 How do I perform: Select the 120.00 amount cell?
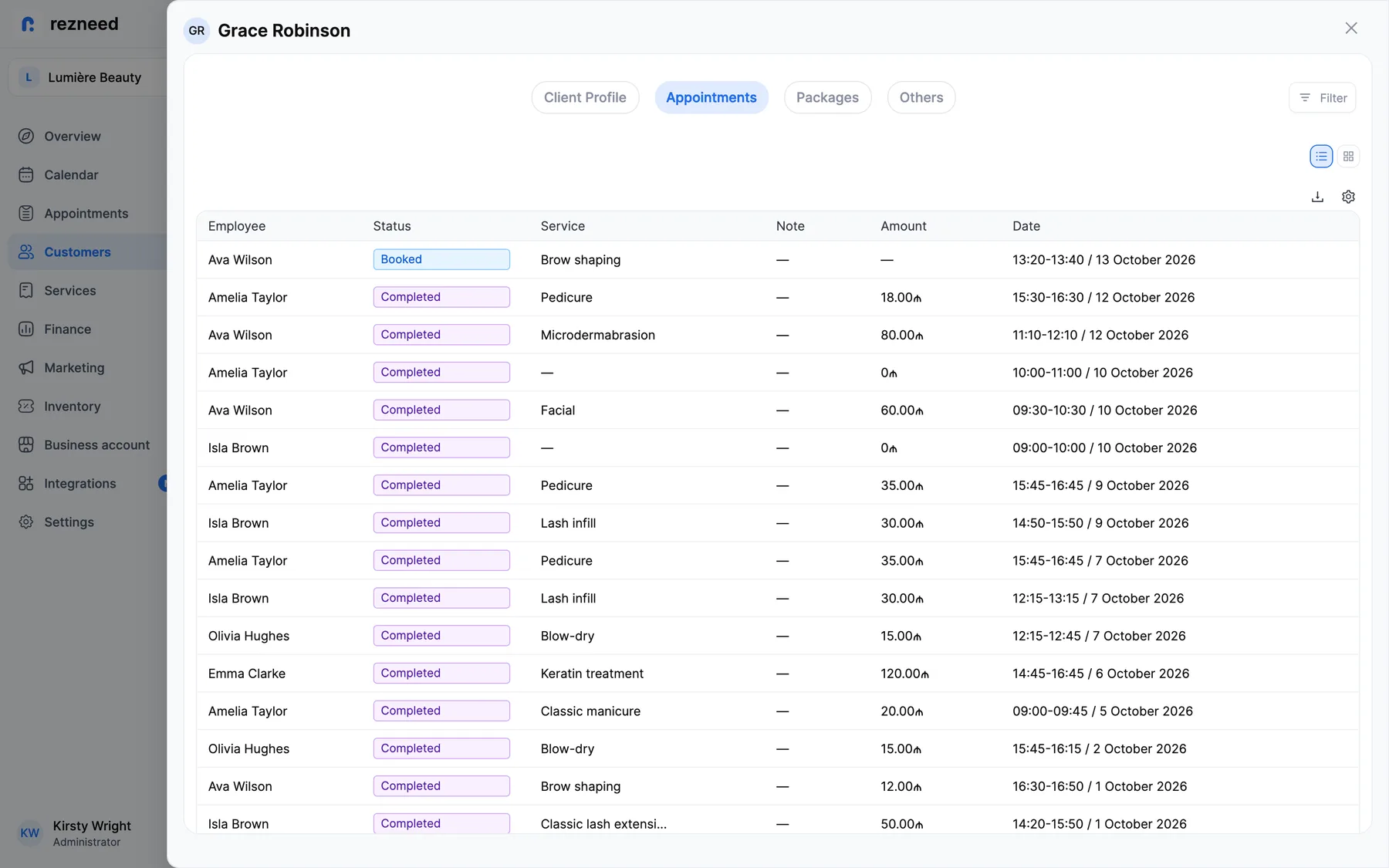click(904, 674)
